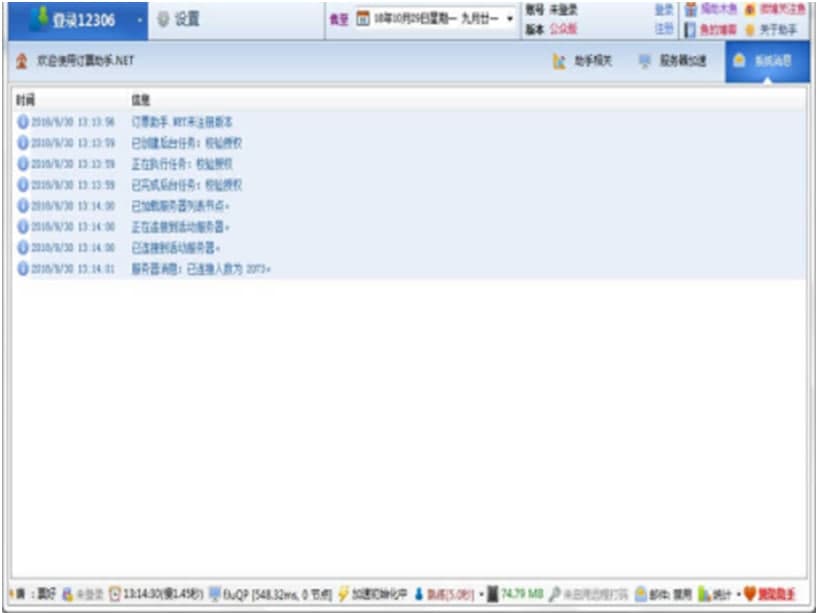Image resolution: width=818 pixels, height=615 pixels.
Task: Click the 时间 column header
Action: (x=26, y=100)
